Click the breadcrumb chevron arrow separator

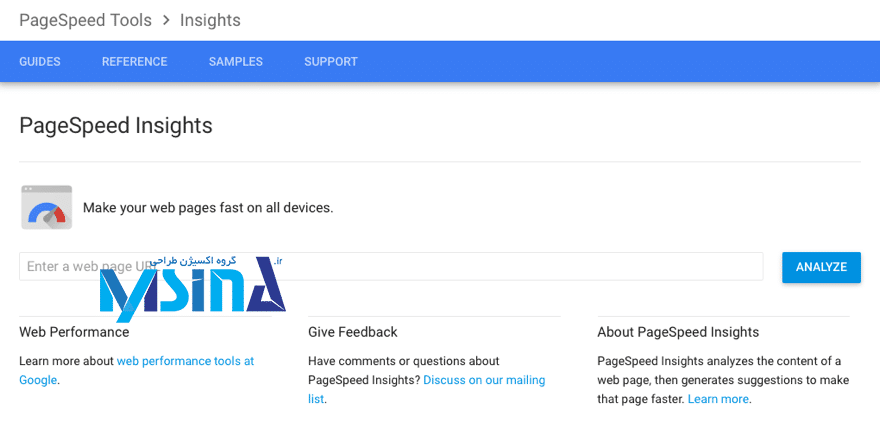(x=166, y=20)
